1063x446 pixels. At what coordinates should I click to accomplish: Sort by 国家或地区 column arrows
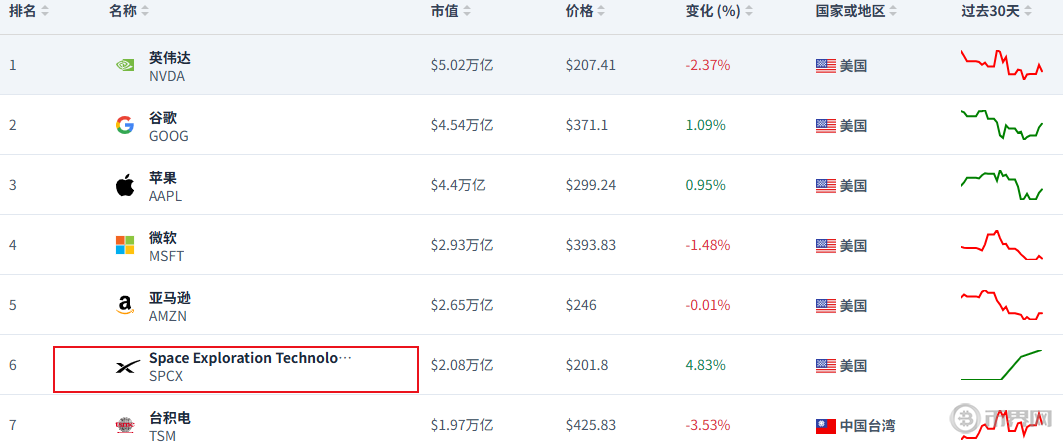point(893,12)
